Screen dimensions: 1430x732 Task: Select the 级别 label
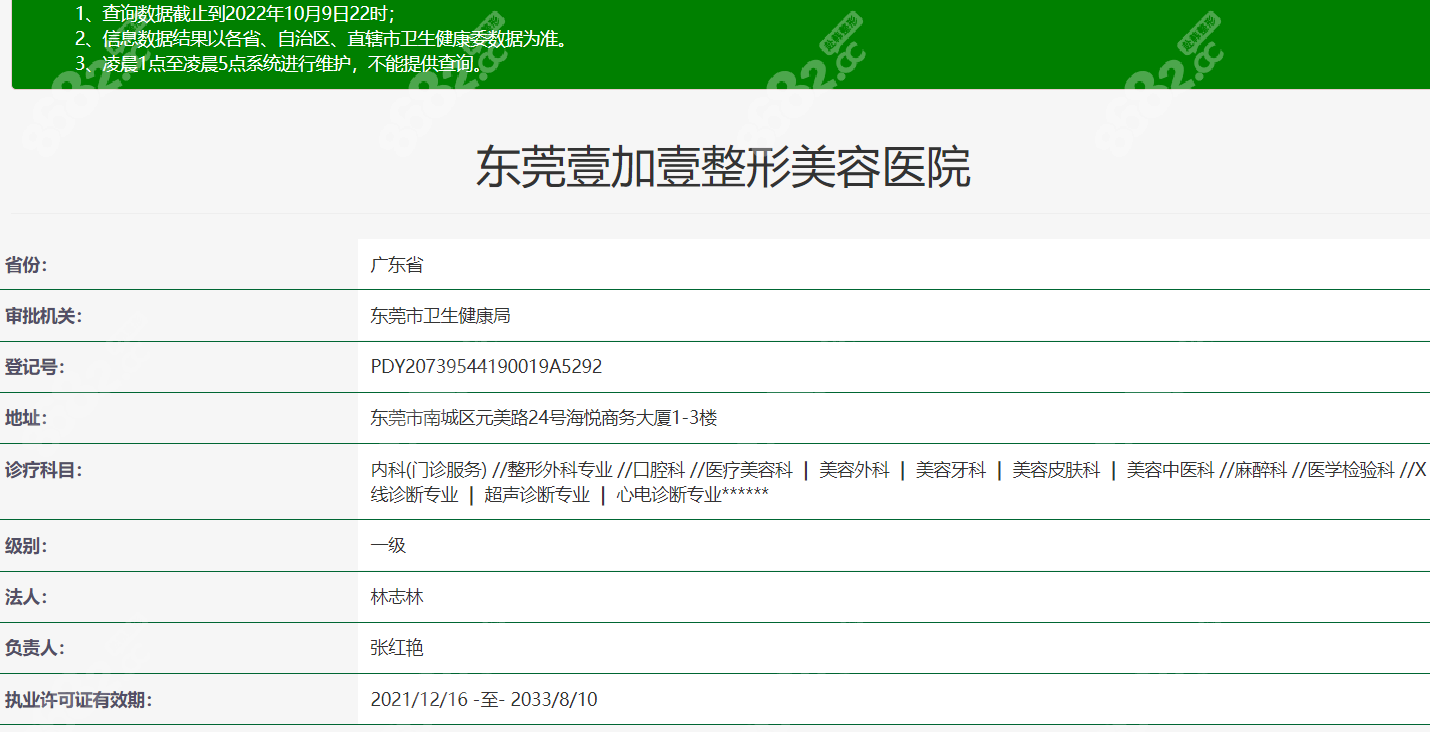point(26,546)
